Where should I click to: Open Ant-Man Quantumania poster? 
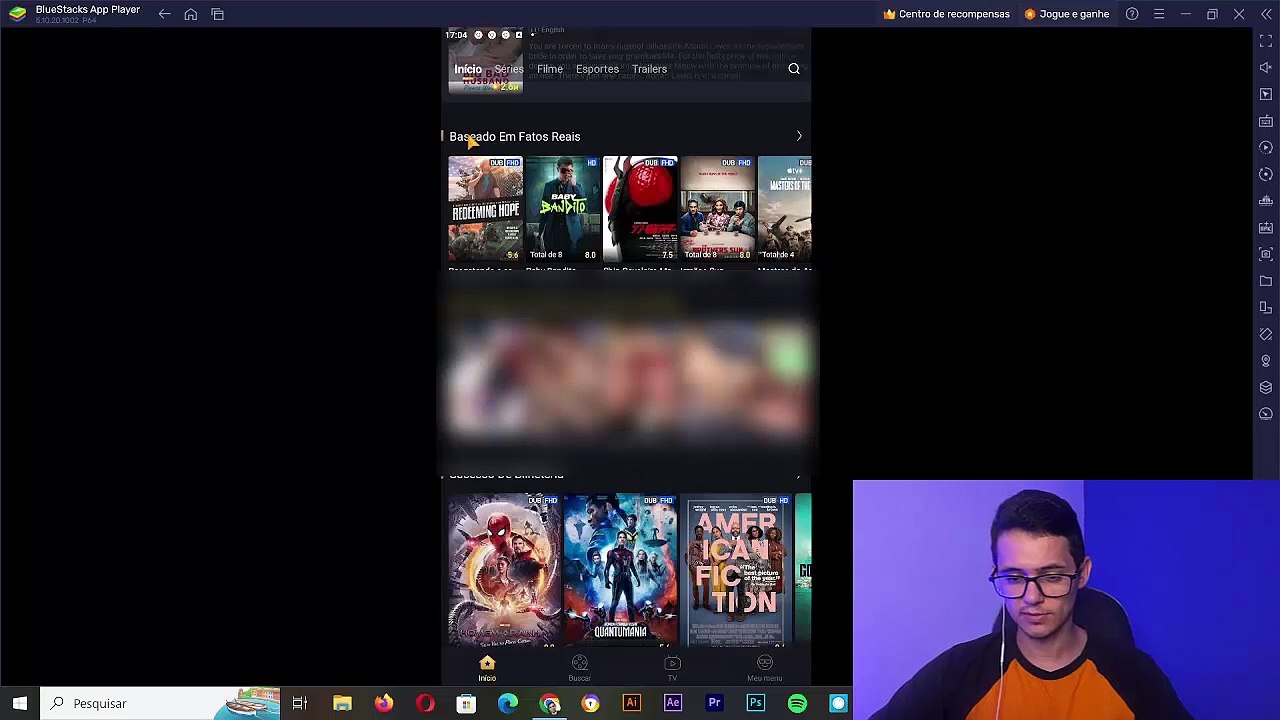620,570
